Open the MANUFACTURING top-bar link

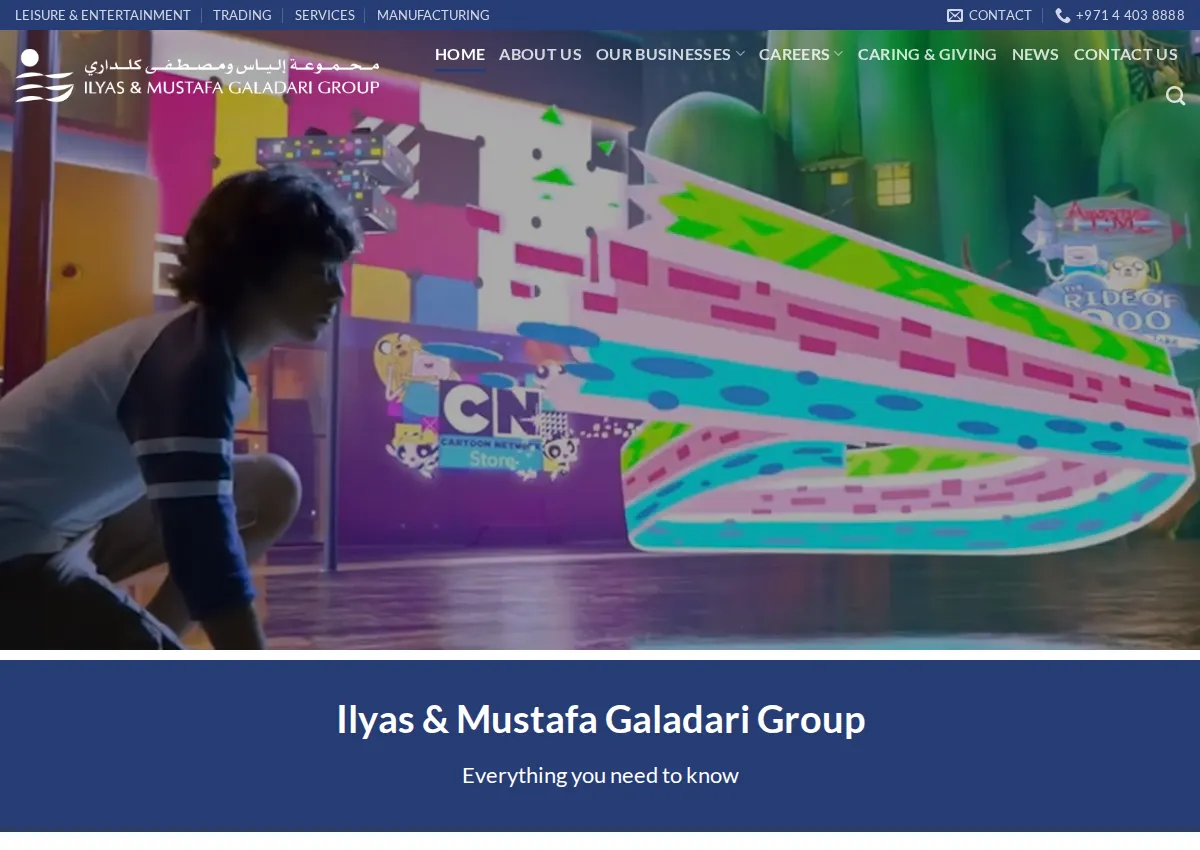coord(433,15)
